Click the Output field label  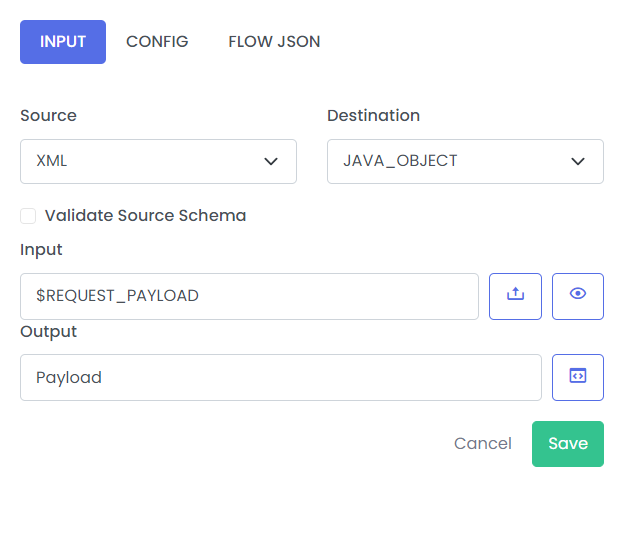click(48, 332)
